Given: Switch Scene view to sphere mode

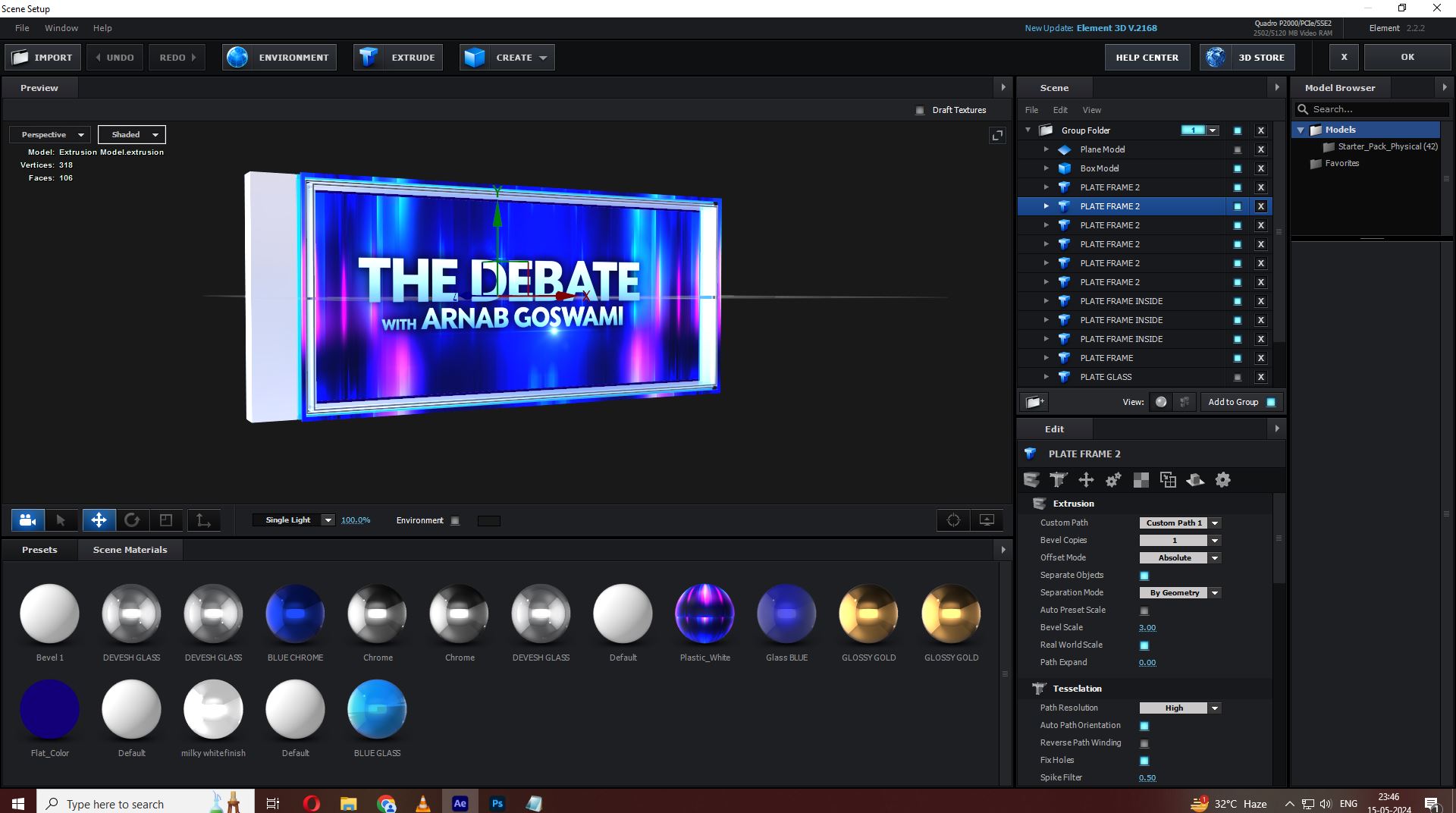Looking at the screenshot, I should (x=1161, y=402).
